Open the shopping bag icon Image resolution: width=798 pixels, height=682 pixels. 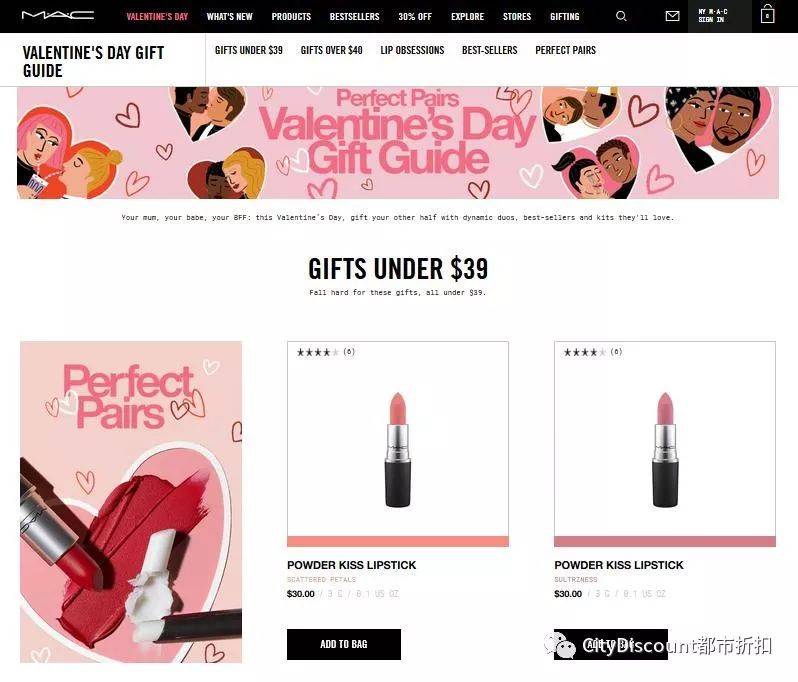pyautogui.click(x=767, y=14)
